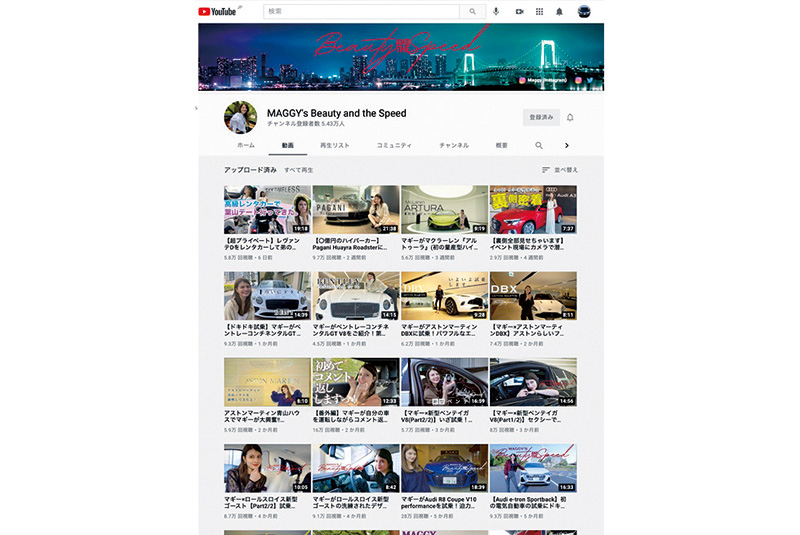Click title マギーがアストンマーティンDBXに試乗 video
The height and width of the screenshot is (535, 800).
(x=439, y=330)
